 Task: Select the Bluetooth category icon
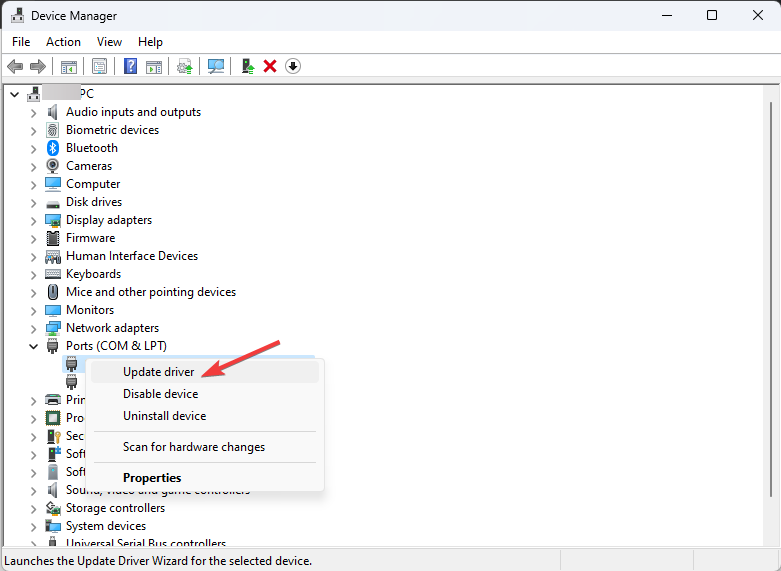click(x=53, y=148)
